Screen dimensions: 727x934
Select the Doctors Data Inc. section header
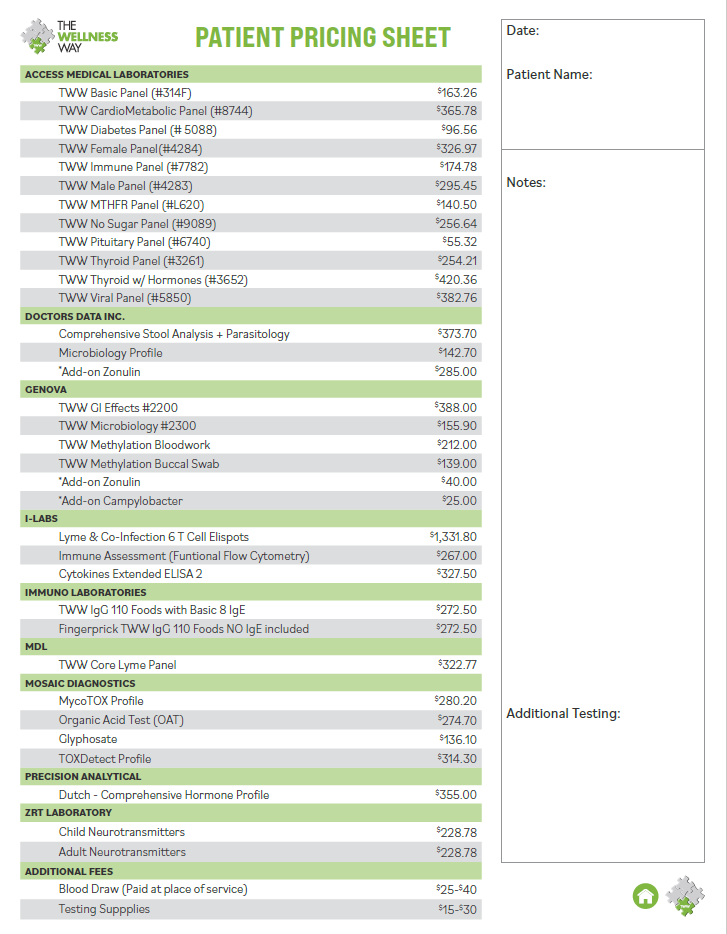[75, 316]
